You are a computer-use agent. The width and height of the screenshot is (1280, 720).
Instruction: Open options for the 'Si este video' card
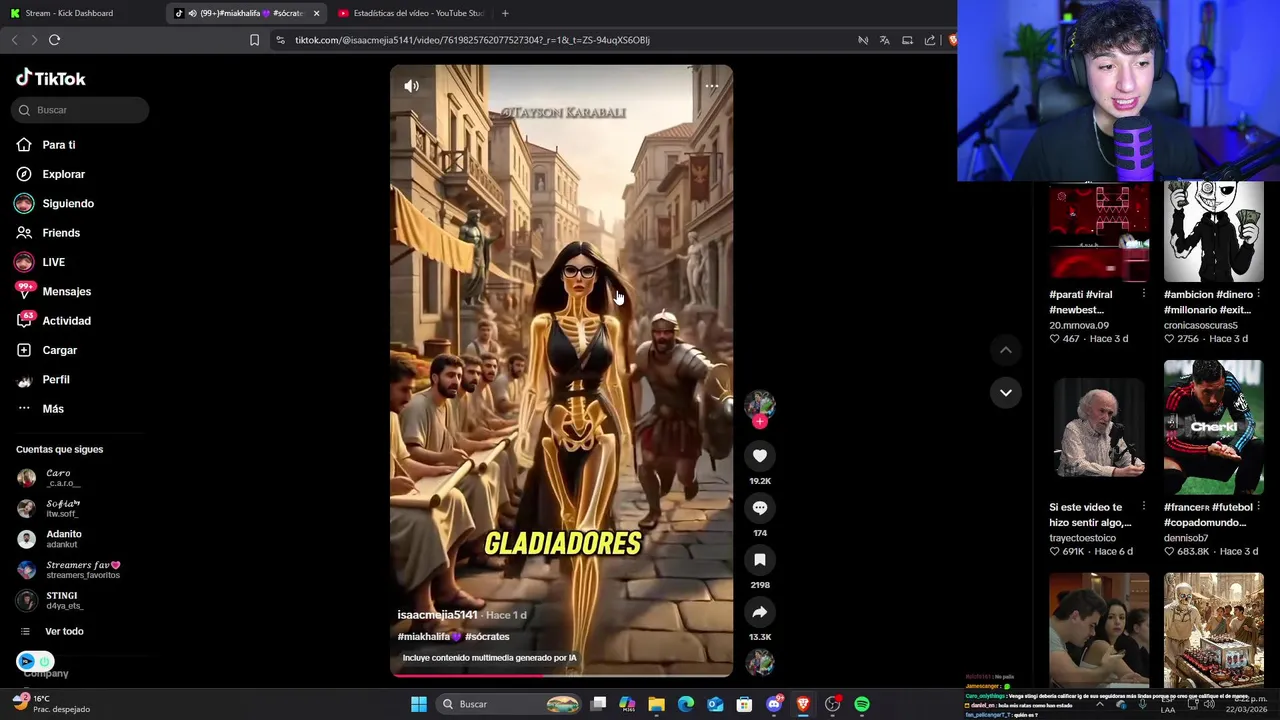(x=1143, y=507)
